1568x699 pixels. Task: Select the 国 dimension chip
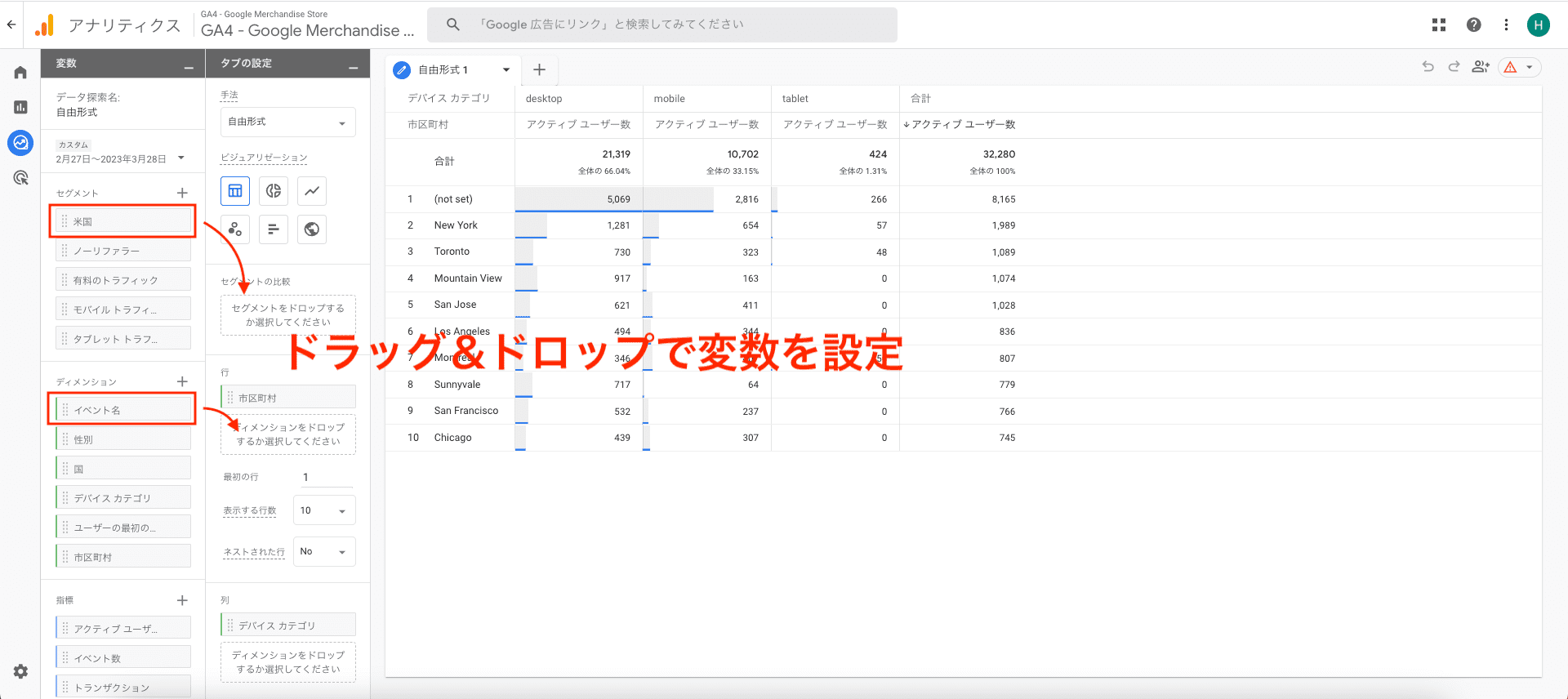pyautogui.click(x=123, y=469)
